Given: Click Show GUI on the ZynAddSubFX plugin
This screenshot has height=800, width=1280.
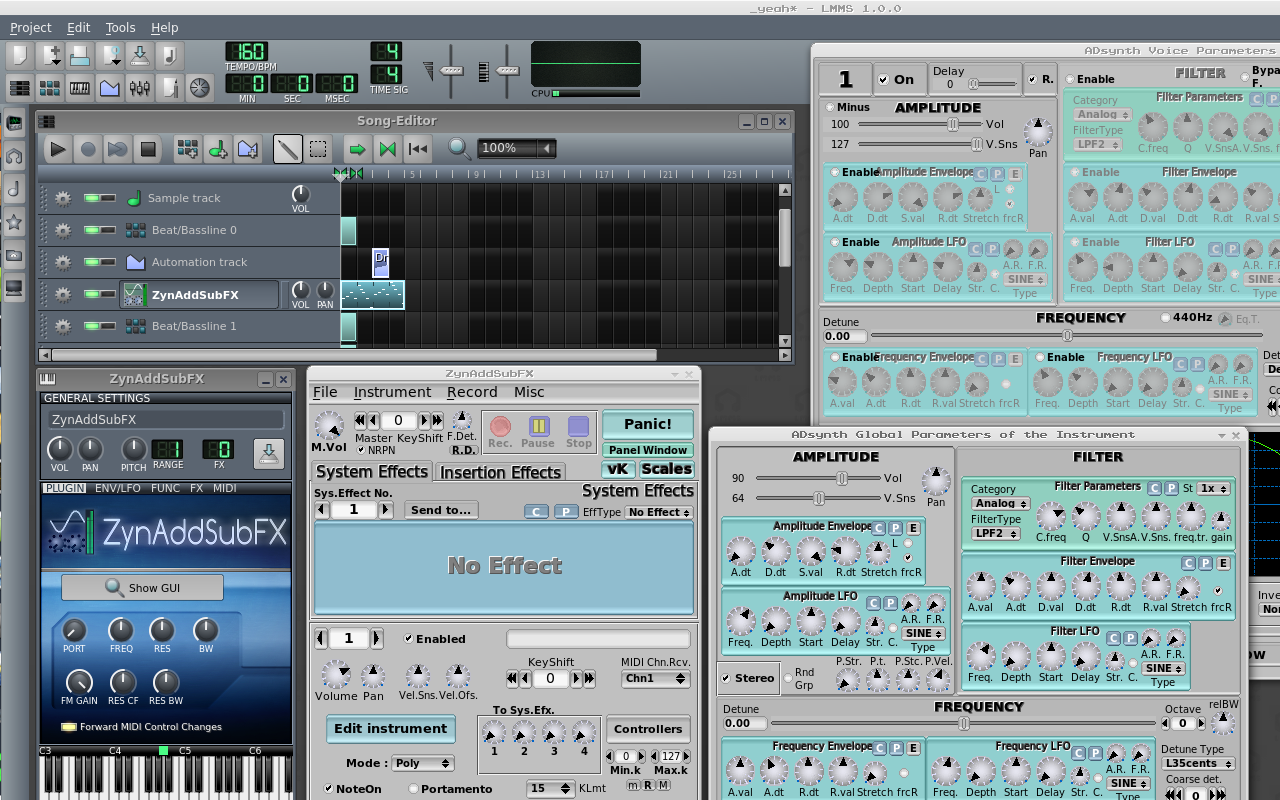Looking at the screenshot, I should pyautogui.click(x=141, y=587).
